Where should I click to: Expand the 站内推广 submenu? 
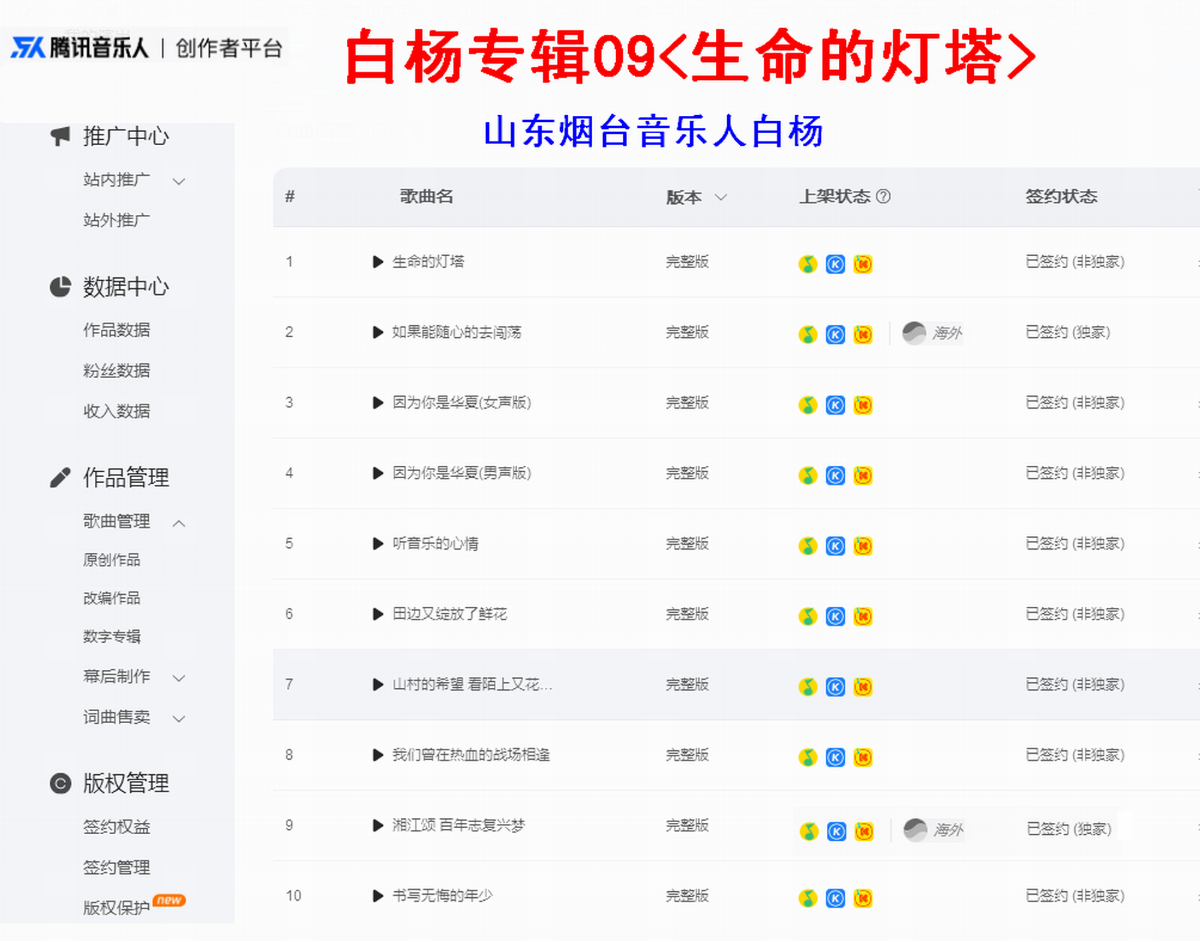pos(179,182)
